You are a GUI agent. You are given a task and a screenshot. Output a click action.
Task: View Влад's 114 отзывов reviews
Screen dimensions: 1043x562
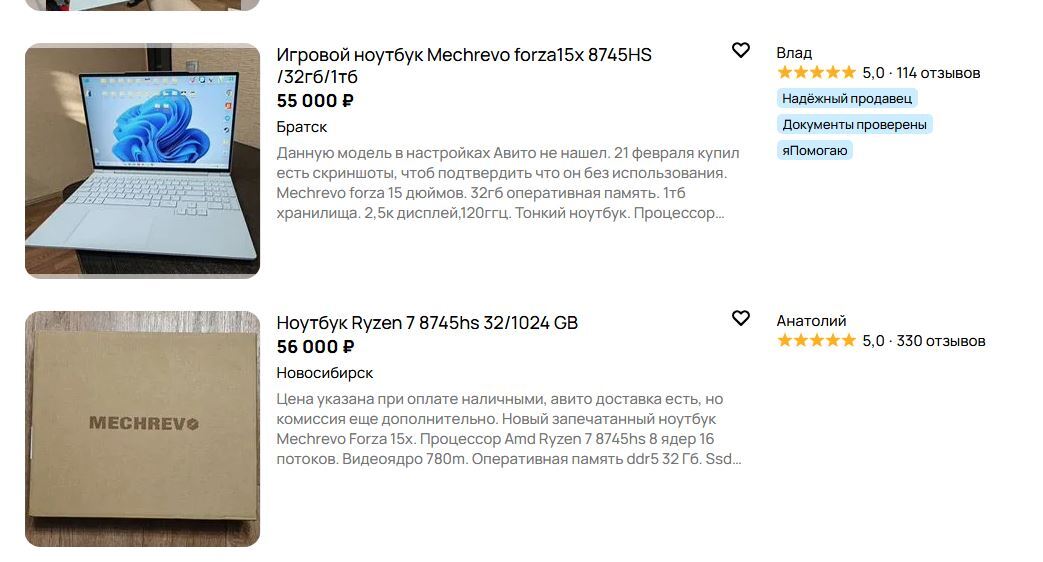[x=938, y=72]
